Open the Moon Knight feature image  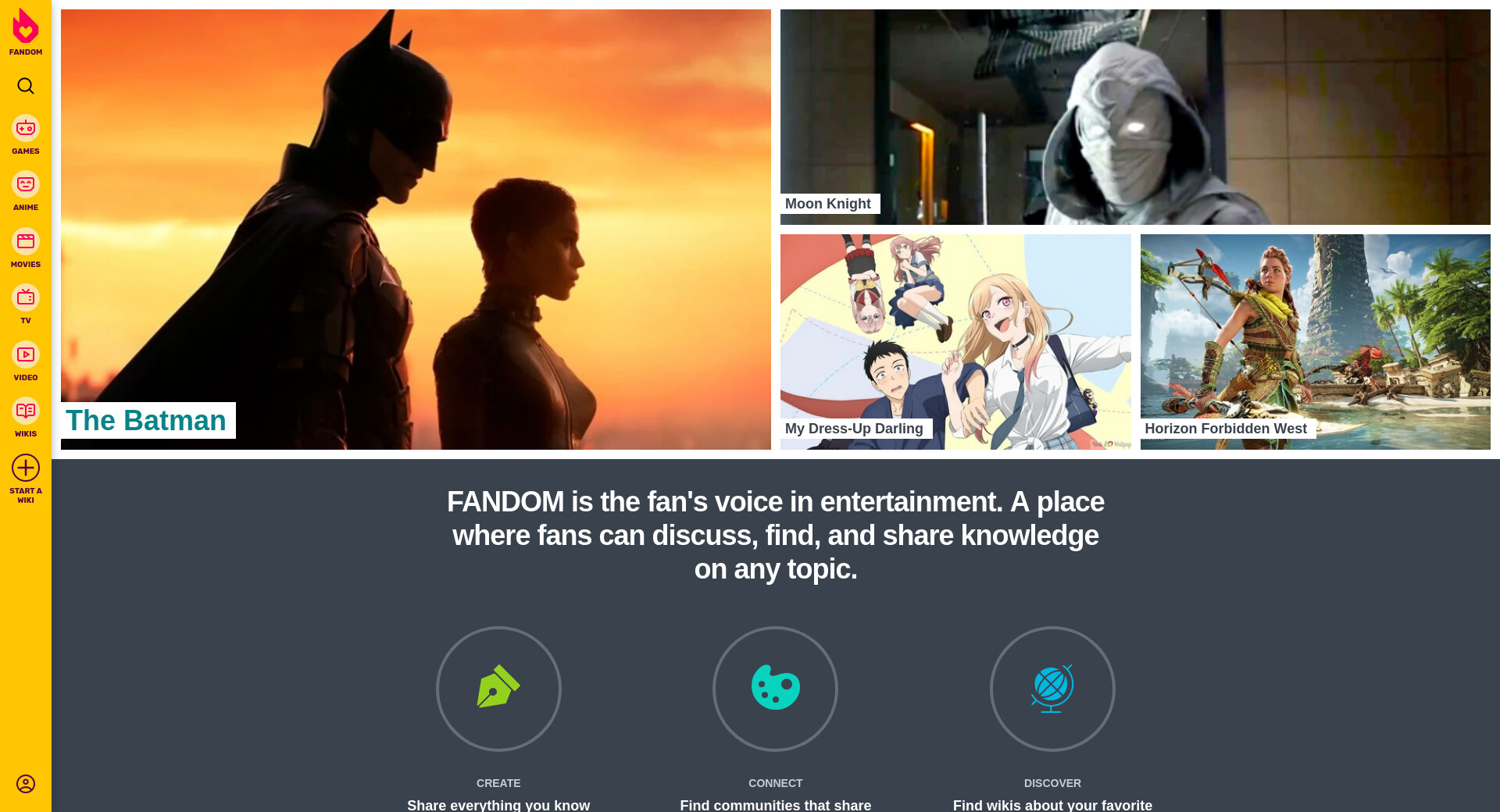1135,117
